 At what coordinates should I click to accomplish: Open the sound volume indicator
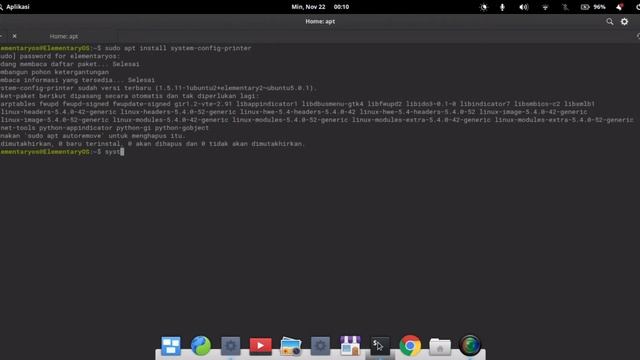524,7
